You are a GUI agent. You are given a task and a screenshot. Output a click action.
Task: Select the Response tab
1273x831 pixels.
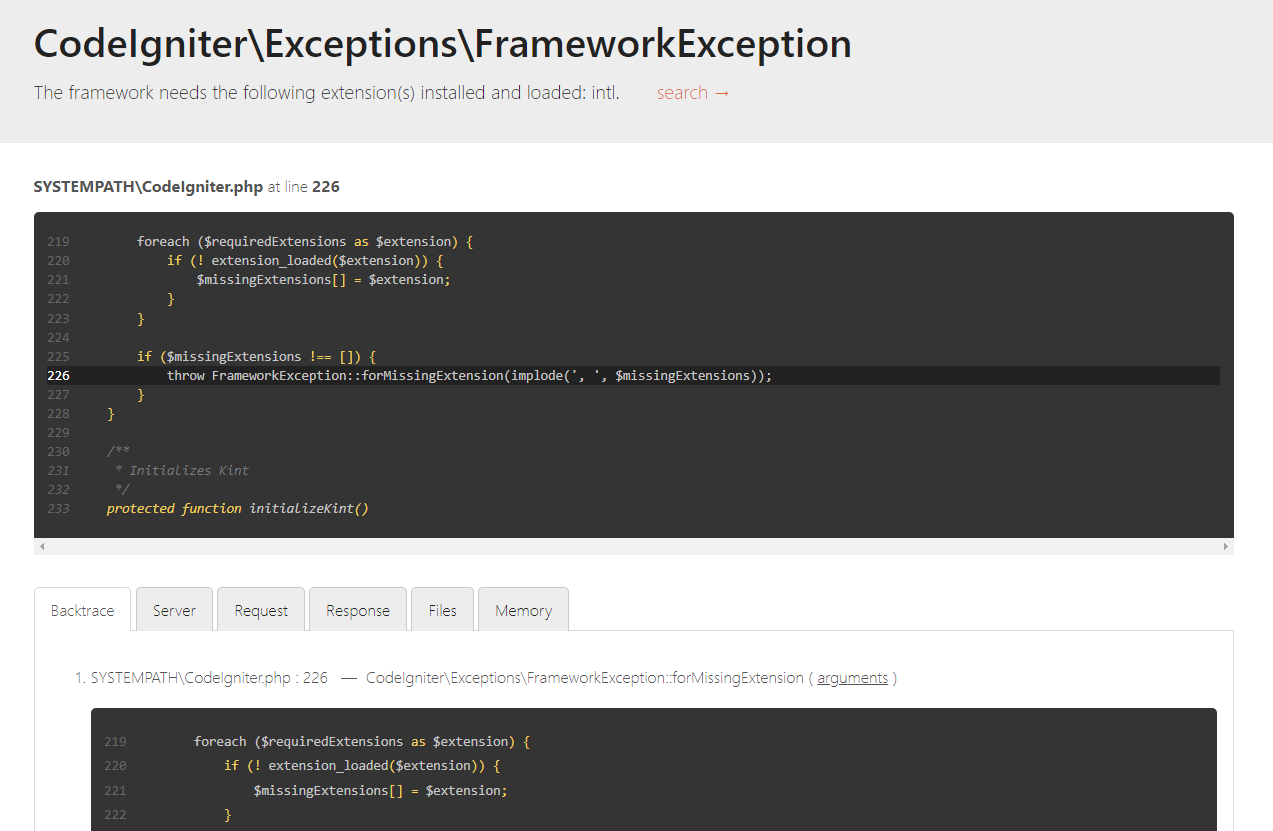coord(358,610)
